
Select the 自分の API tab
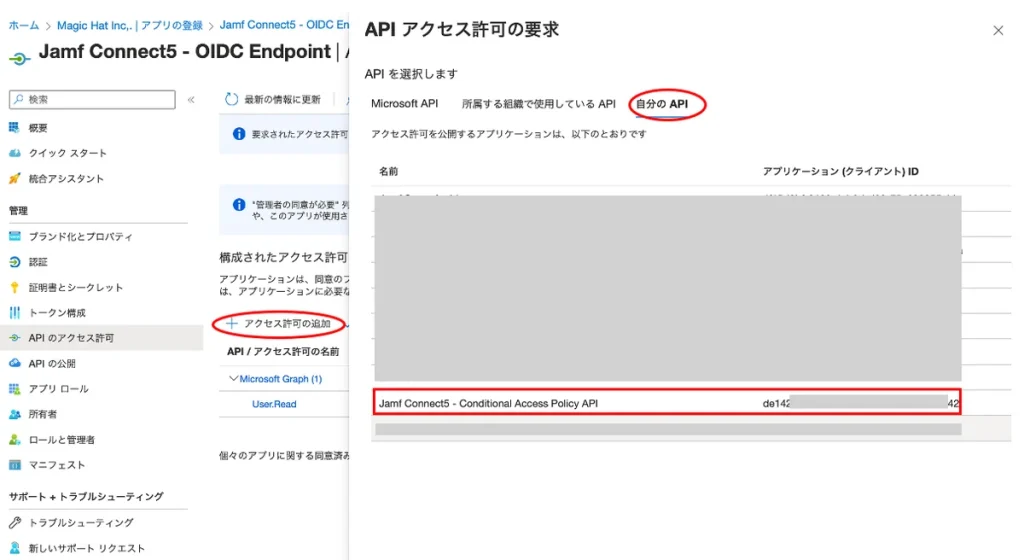point(663,104)
